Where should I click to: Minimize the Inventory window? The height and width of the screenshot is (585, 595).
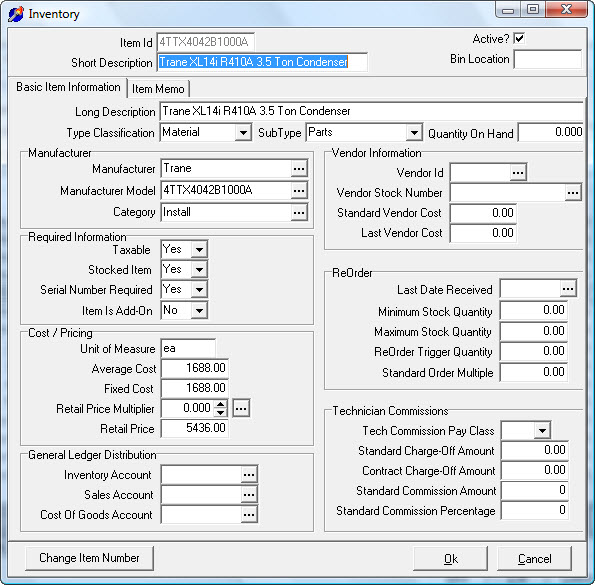click(x=508, y=10)
